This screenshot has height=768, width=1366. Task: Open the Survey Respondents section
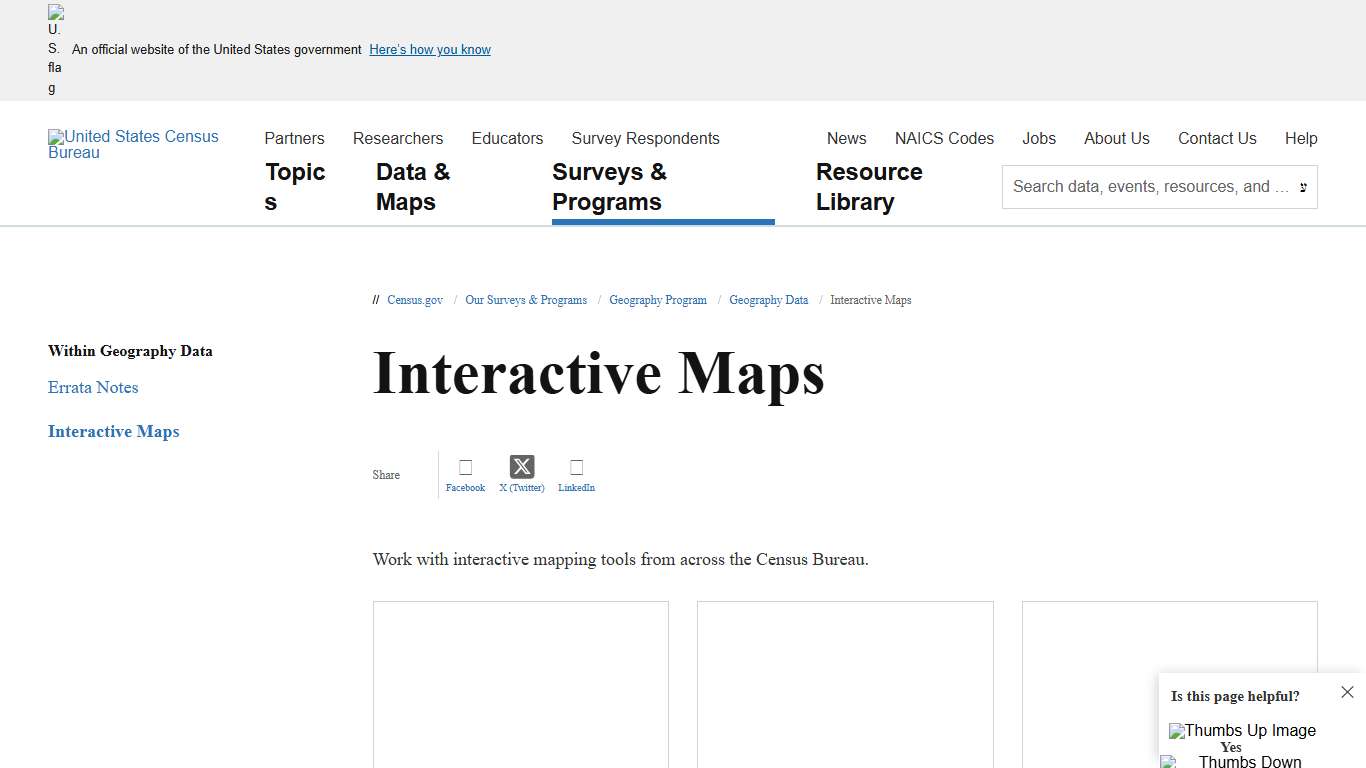645,138
